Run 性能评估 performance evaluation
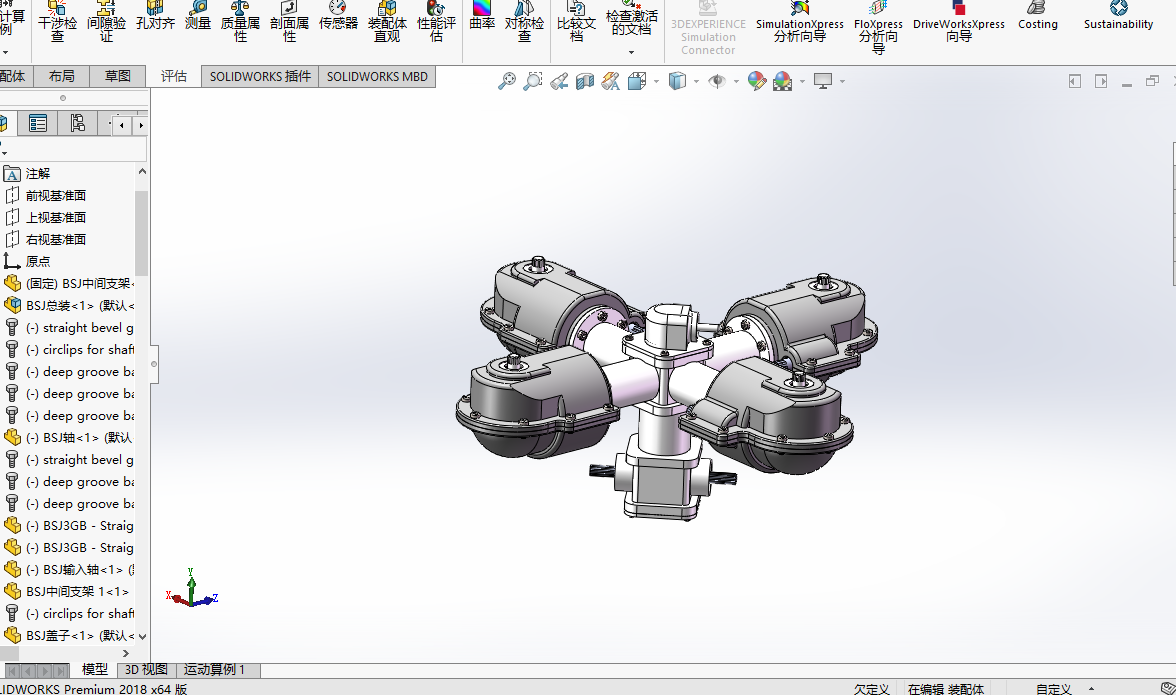 click(x=436, y=21)
